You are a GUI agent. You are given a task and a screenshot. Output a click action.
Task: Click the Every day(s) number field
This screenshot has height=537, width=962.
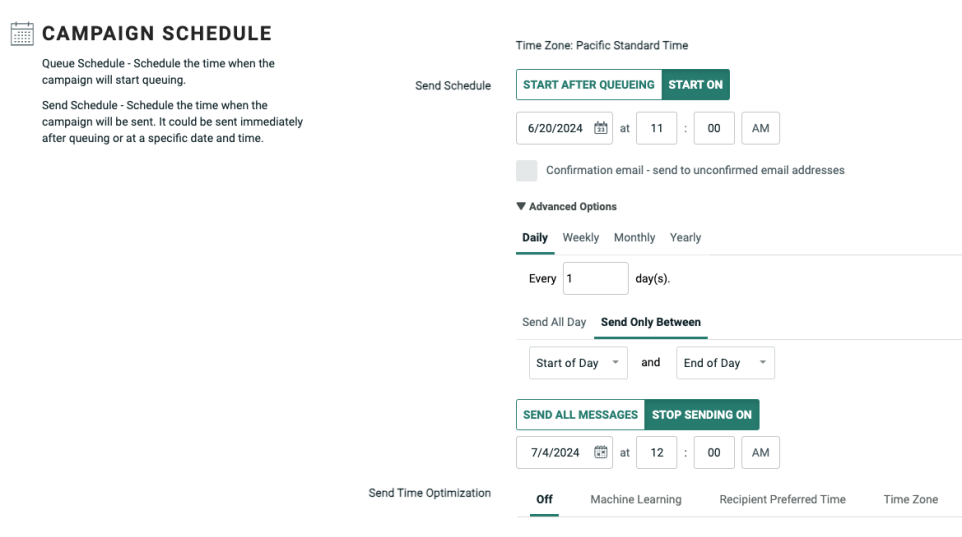click(595, 279)
